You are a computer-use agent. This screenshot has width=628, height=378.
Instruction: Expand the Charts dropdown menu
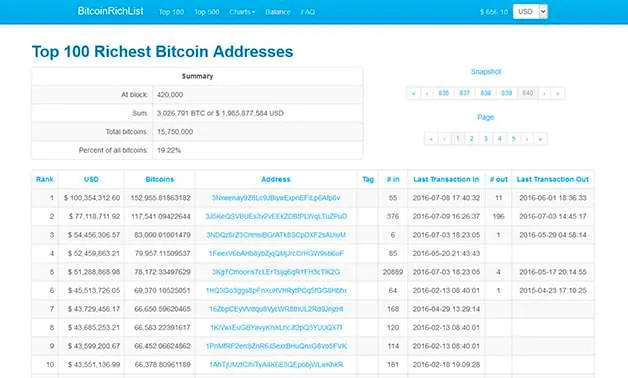pyautogui.click(x=242, y=12)
